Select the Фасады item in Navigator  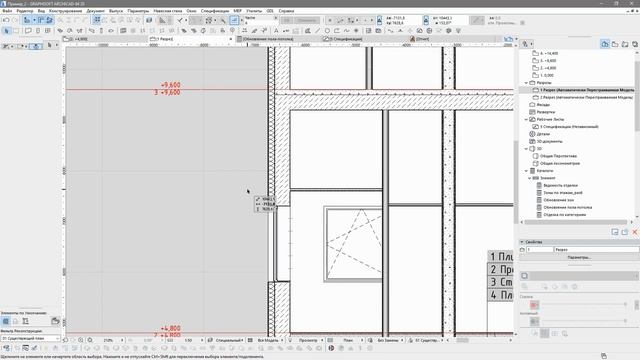pyautogui.click(x=540, y=105)
